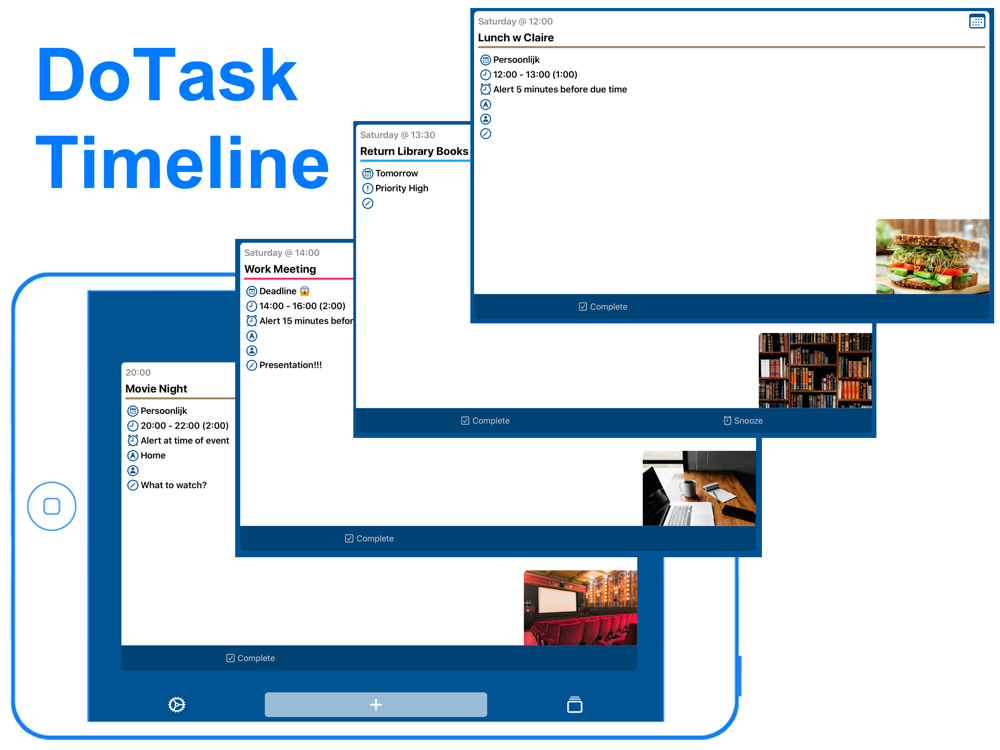Click the clock icon beside 12:00 - 13:00

pyautogui.click(x=485, y=75)
